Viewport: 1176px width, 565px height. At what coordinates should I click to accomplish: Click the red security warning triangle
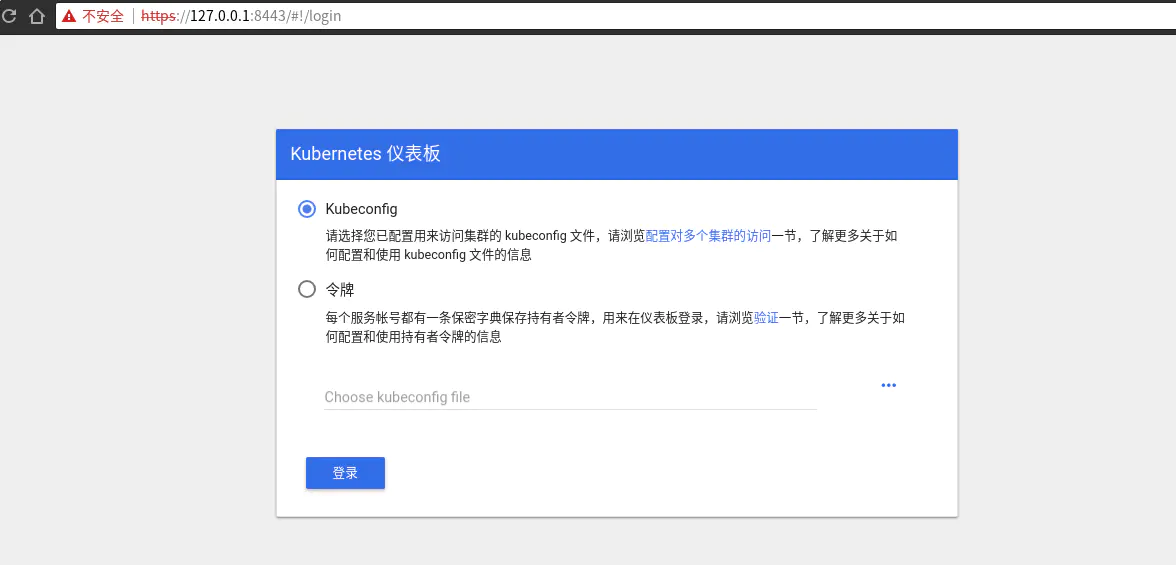click(69, 16)
